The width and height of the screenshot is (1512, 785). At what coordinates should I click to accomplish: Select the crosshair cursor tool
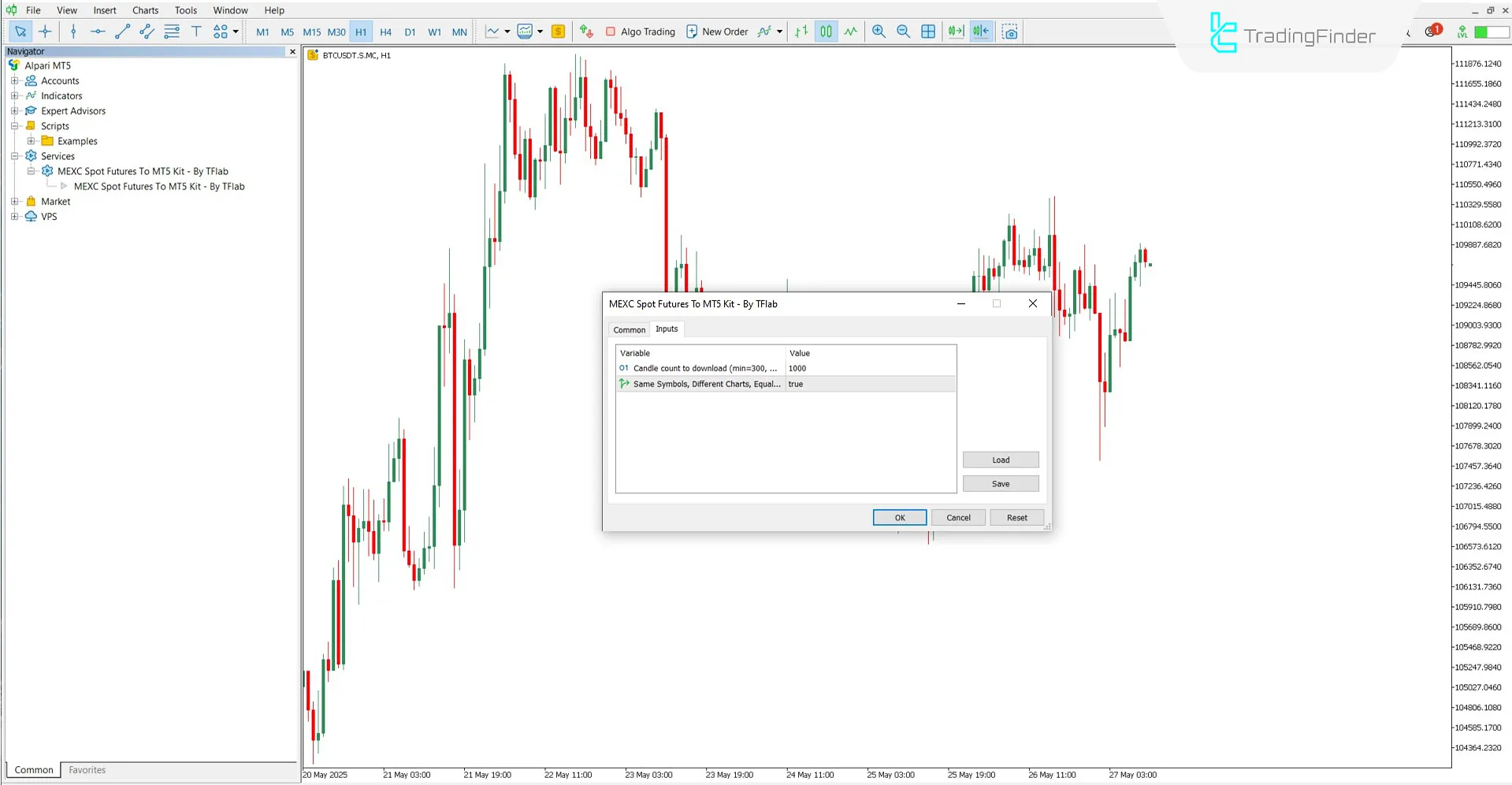45,32
